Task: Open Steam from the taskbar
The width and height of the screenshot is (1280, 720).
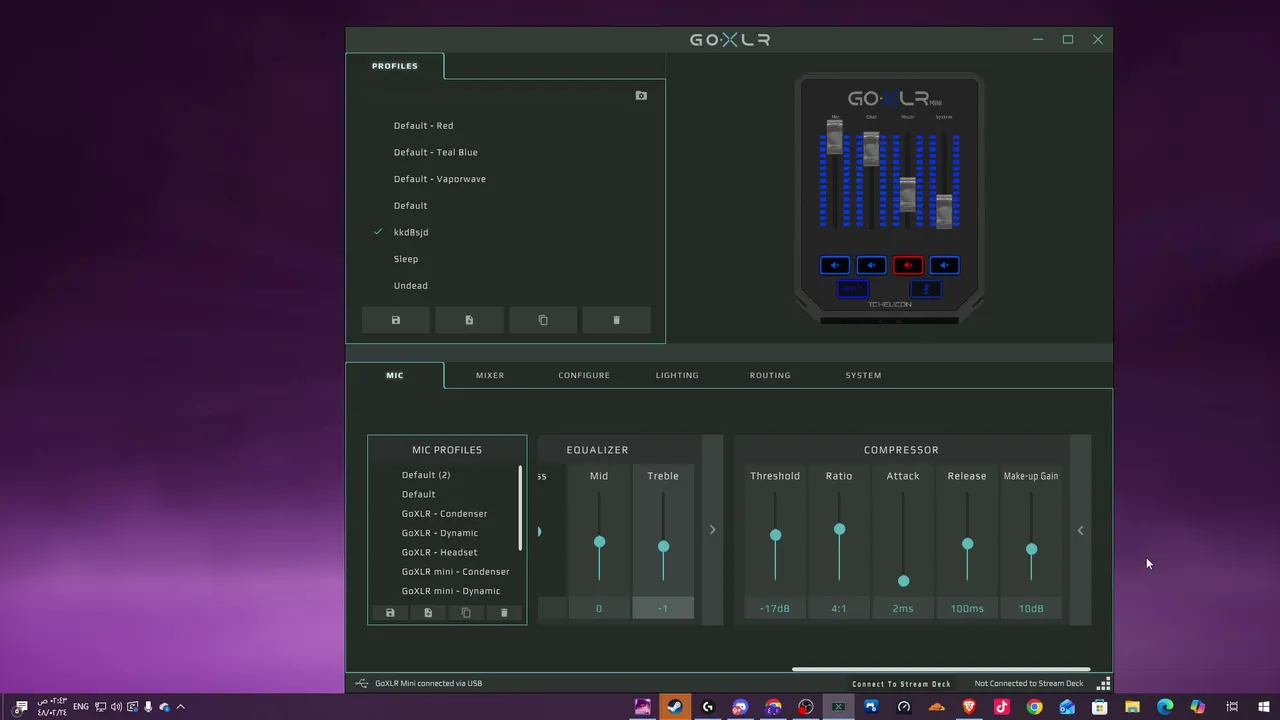Action: (675, 707)
